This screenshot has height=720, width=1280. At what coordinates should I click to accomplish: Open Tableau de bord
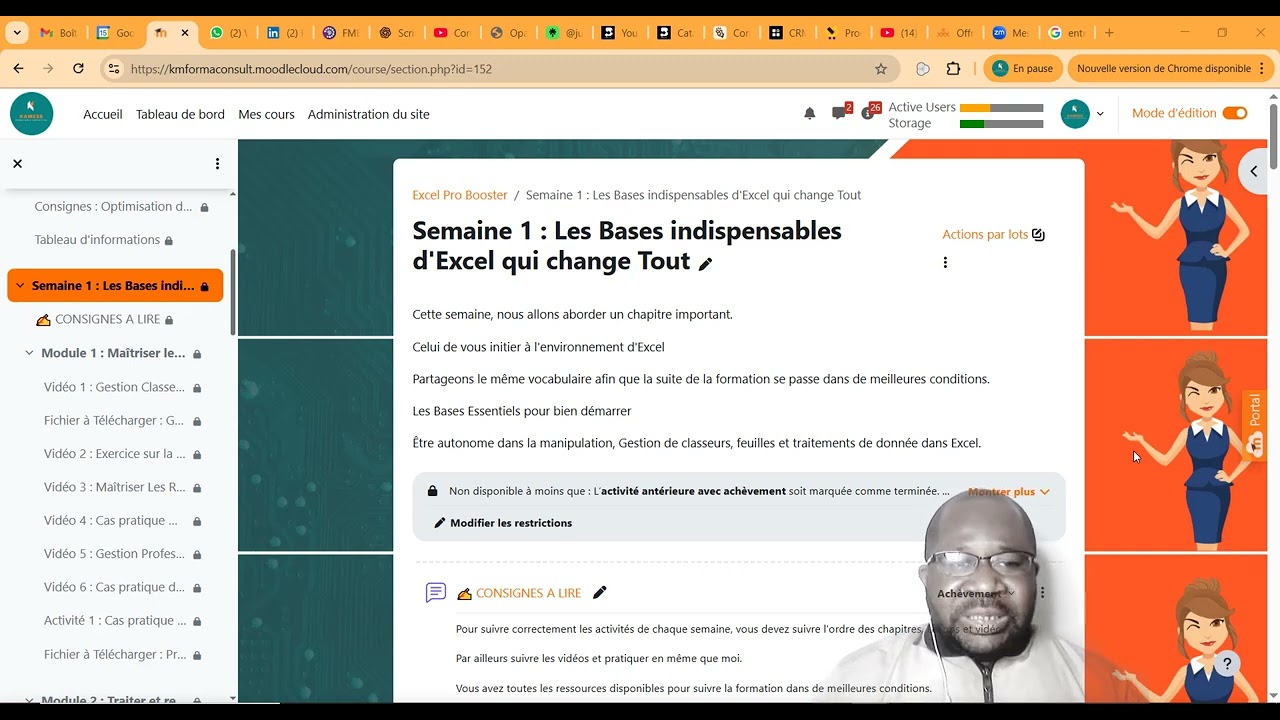(180, 114)
